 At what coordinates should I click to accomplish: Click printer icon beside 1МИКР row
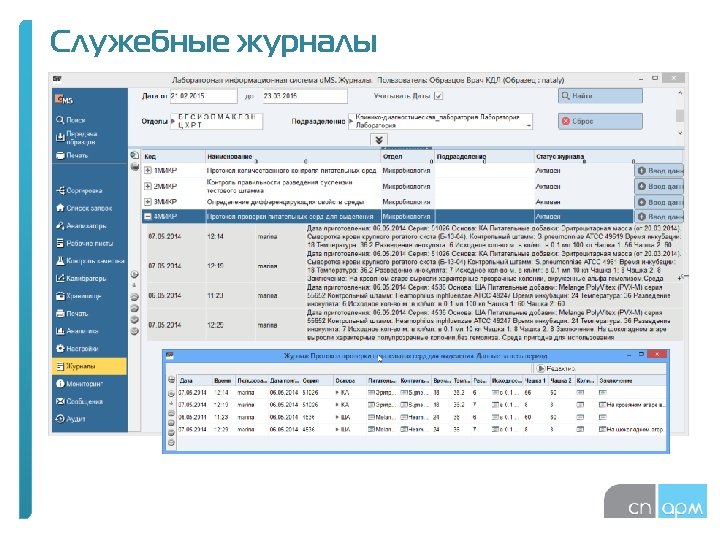pos(135,166)
